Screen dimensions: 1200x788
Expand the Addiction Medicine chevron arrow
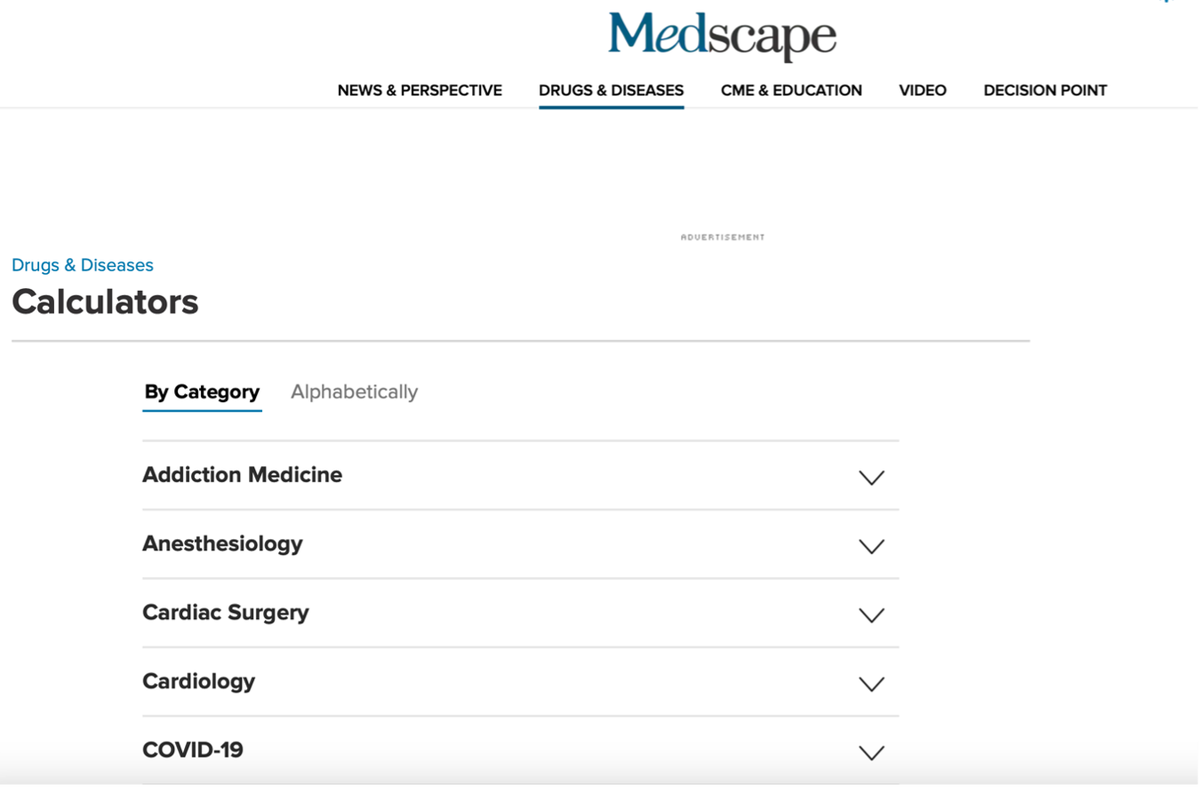tap(871, 478)
